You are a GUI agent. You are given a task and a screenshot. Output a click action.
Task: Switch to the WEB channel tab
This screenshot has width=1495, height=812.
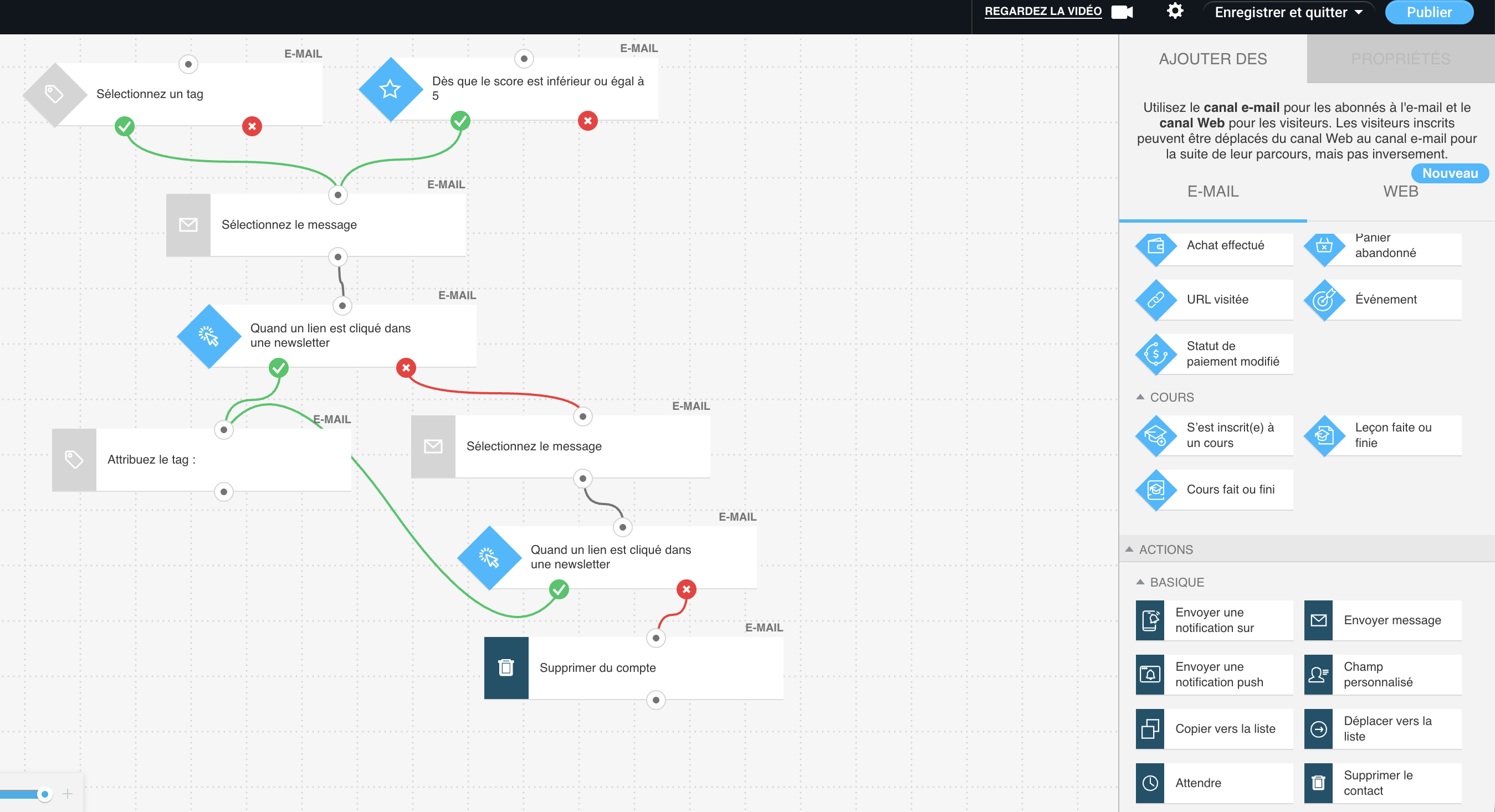pyautogui.click(x=1400, y=192)
